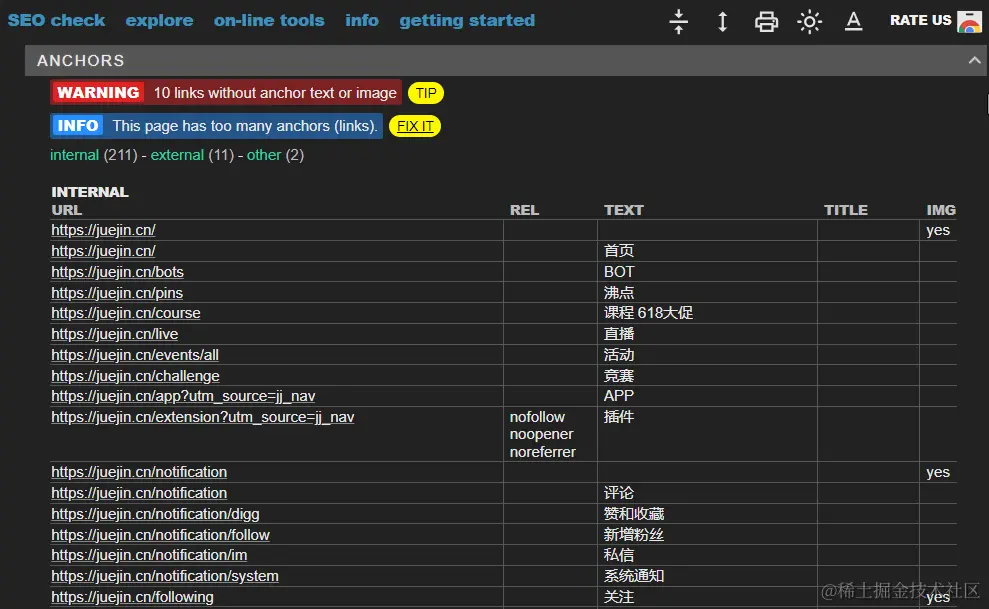The width and height of the screenshot is (989, 609).
Task: Open the https://juejin.cn/notification/follow link
Action: coord(161,535)
